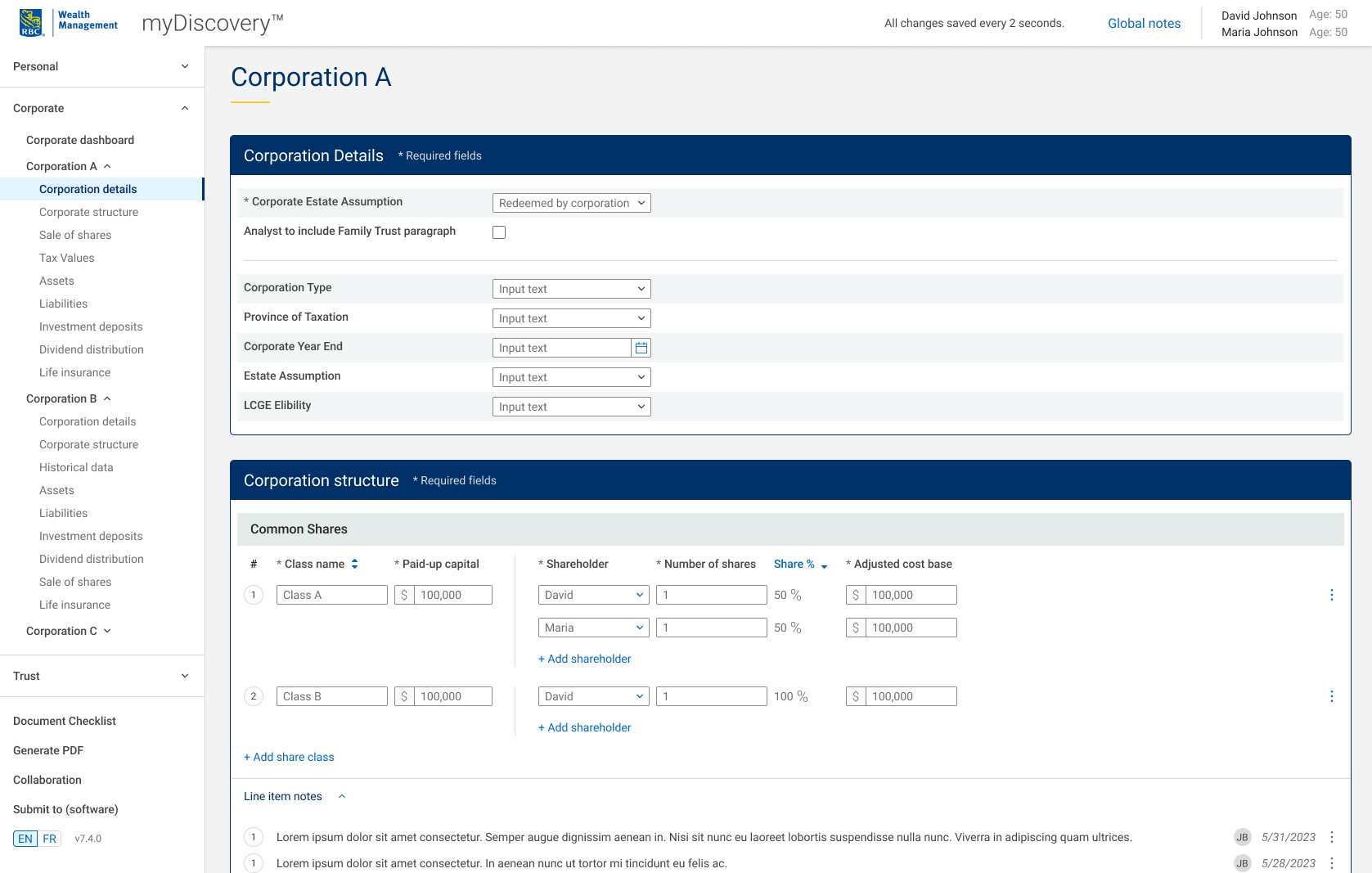Sort by Class name using the sort arrows

(x=354, y=564)
